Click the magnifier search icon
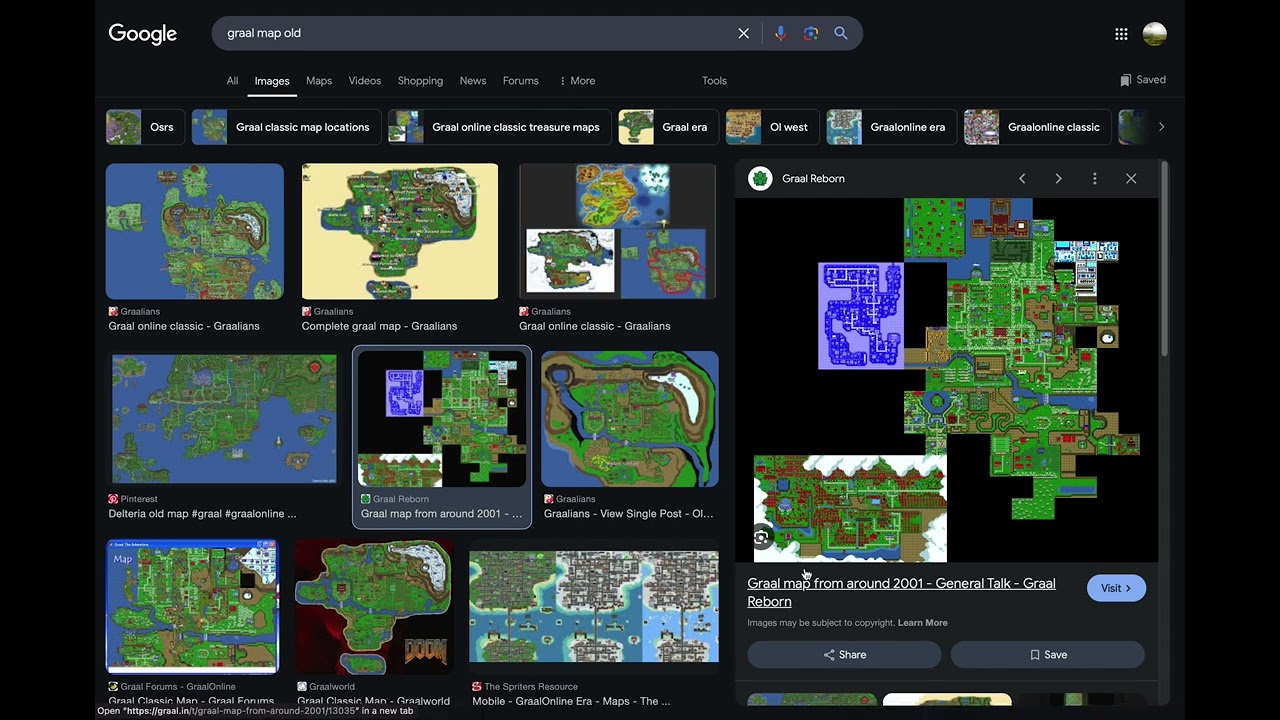This screenshot has width=1280, height=720. tap(841, 33)
